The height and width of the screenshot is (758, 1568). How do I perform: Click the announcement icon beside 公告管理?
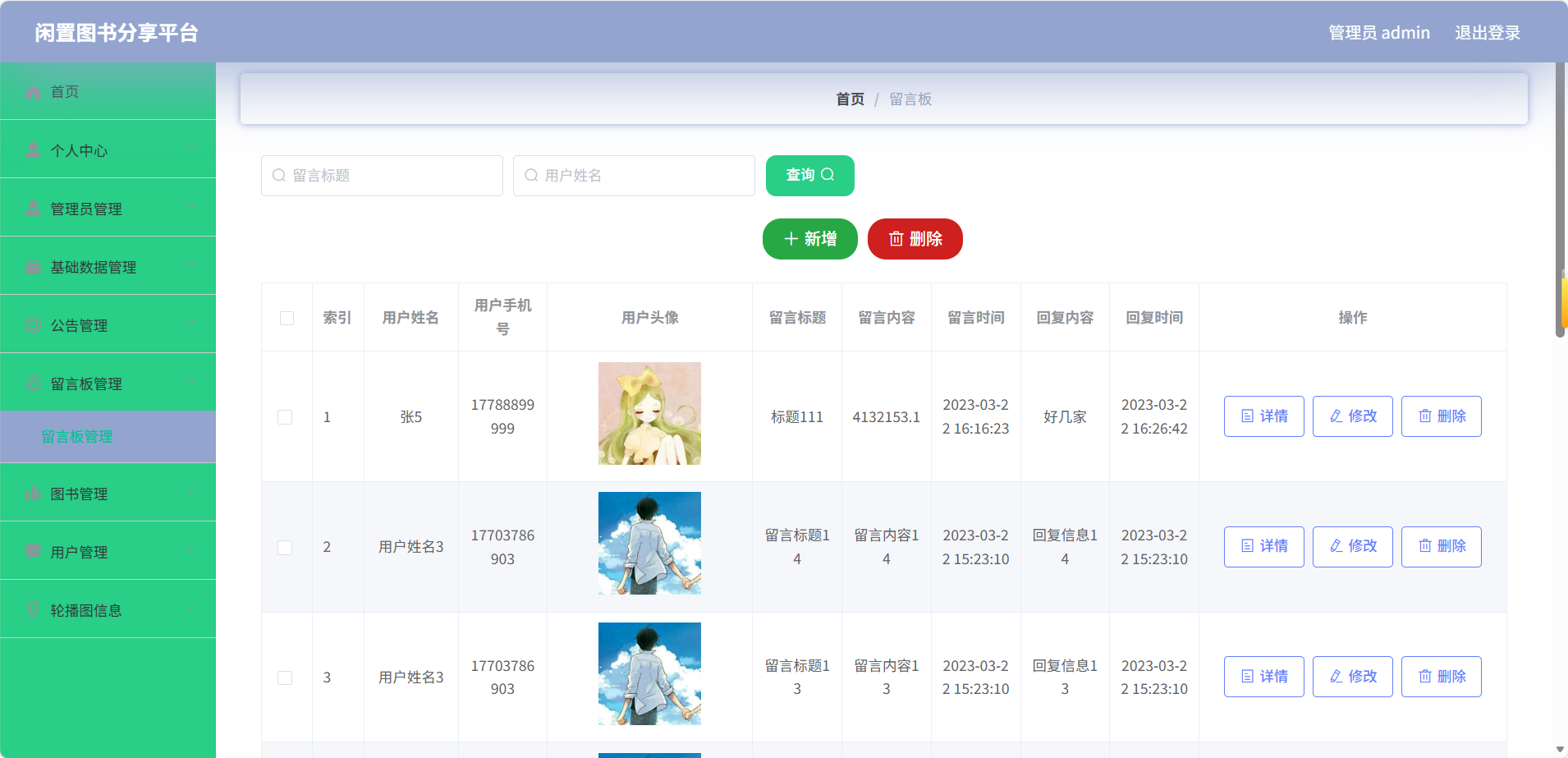(x=33, y=325)
